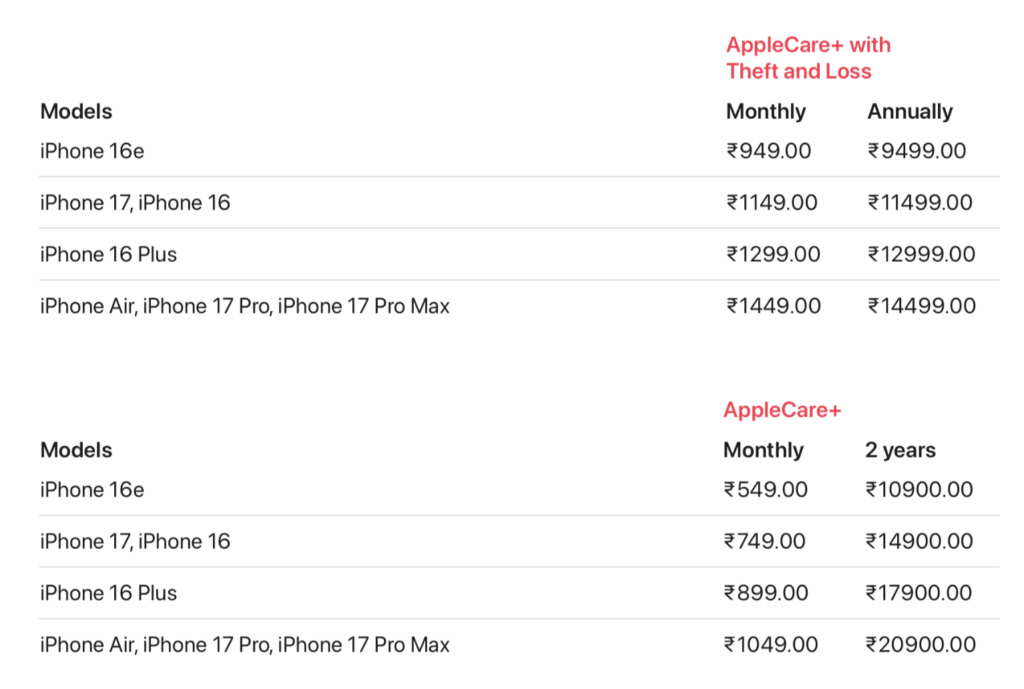Click the ₹549.00 iPhone 16e monthly price
1024x689 pixels.
(765, 490)
